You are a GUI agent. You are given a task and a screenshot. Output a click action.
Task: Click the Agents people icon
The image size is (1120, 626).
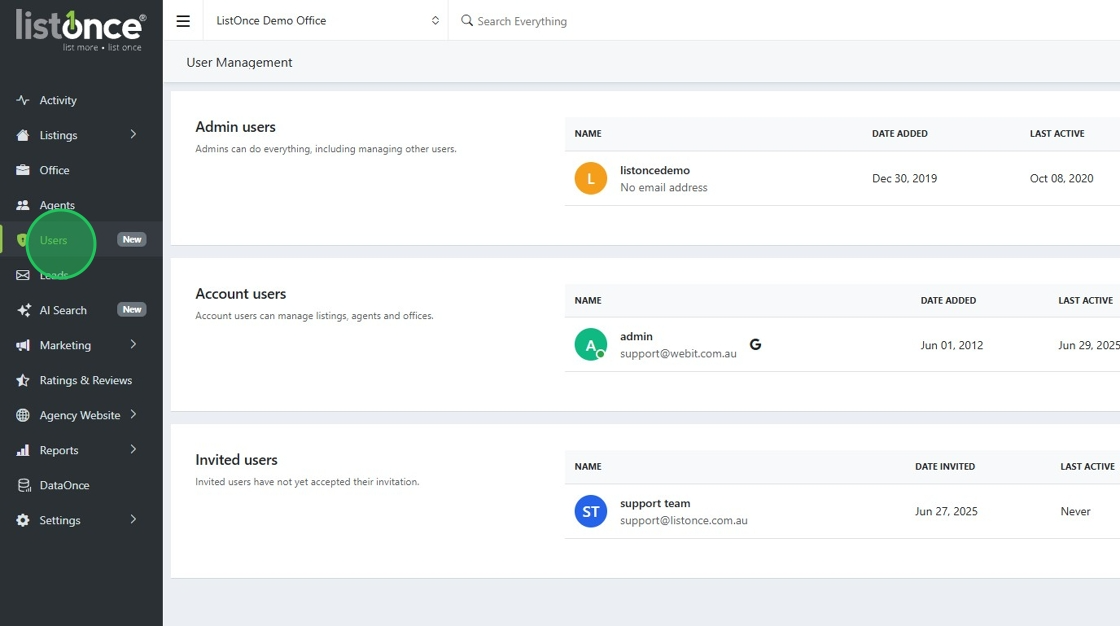[23, 205]
